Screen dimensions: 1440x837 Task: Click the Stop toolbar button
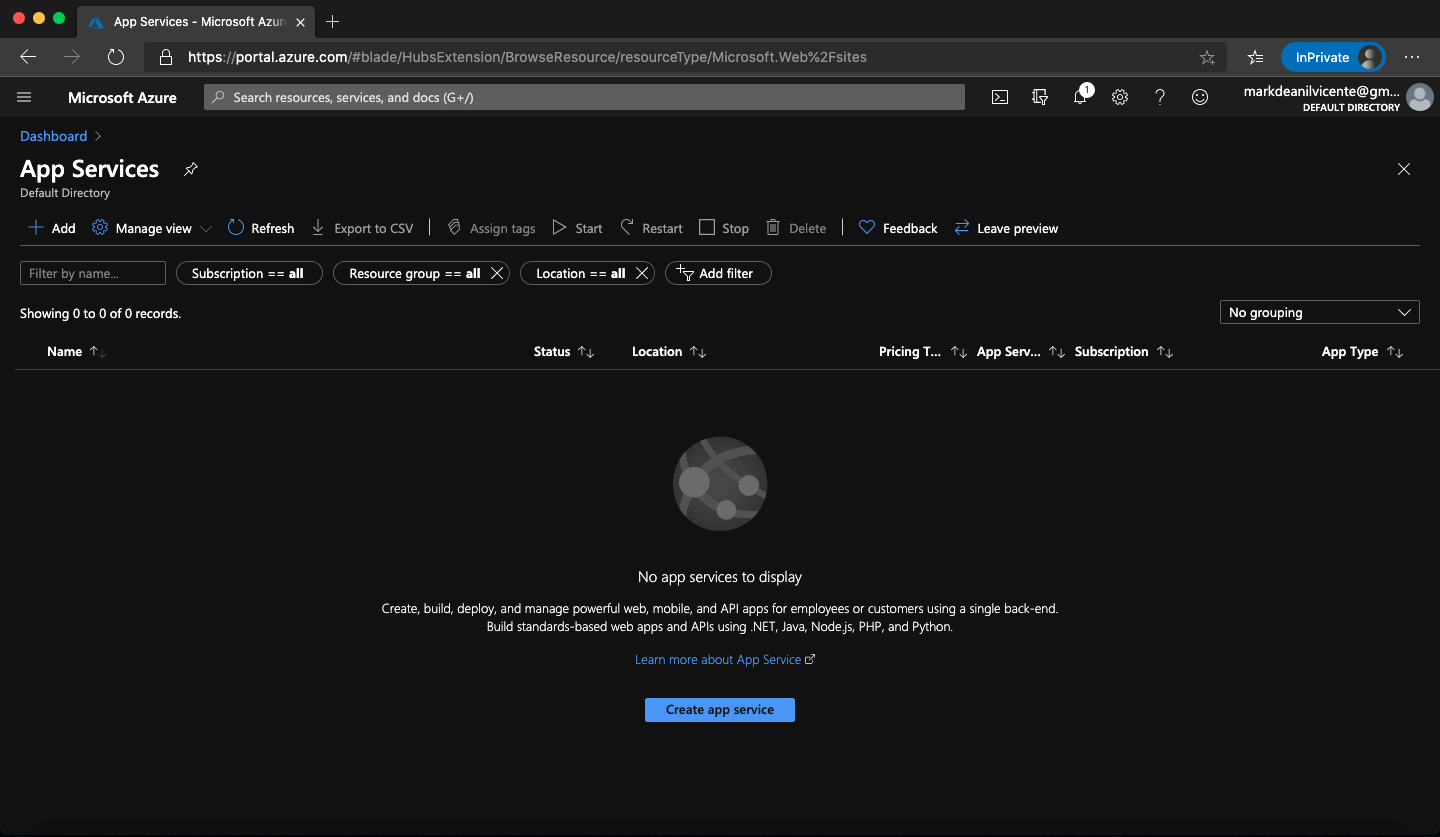pos(724,228)
